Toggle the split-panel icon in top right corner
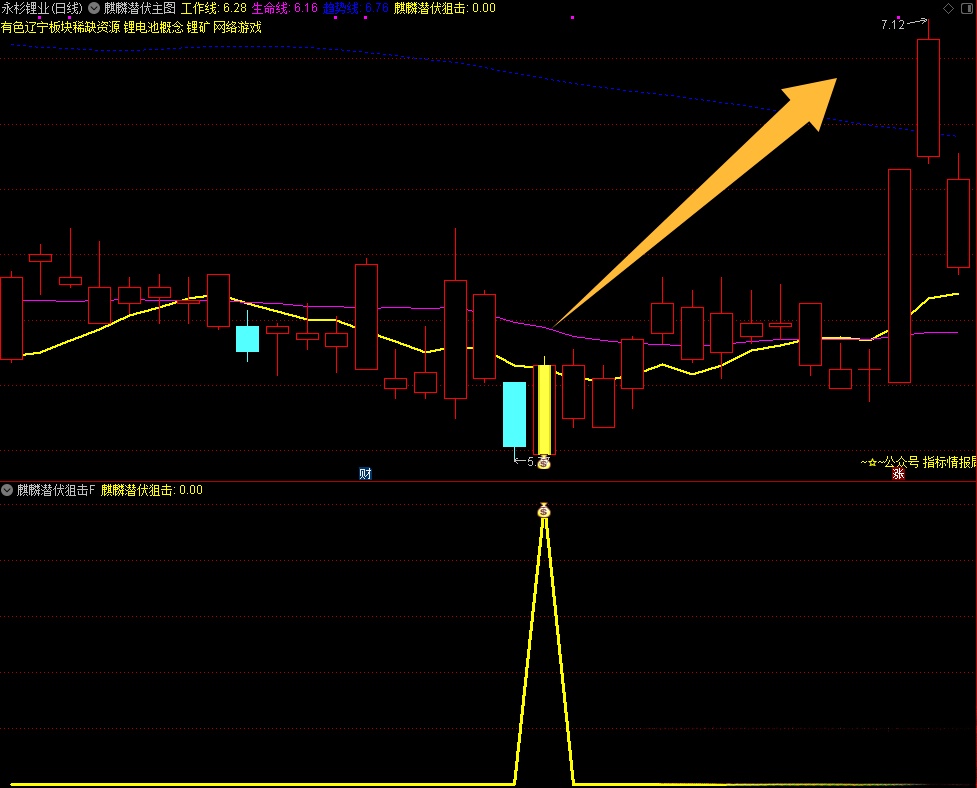Viewport: 977px width, 788px height. (x=966, y=8)
